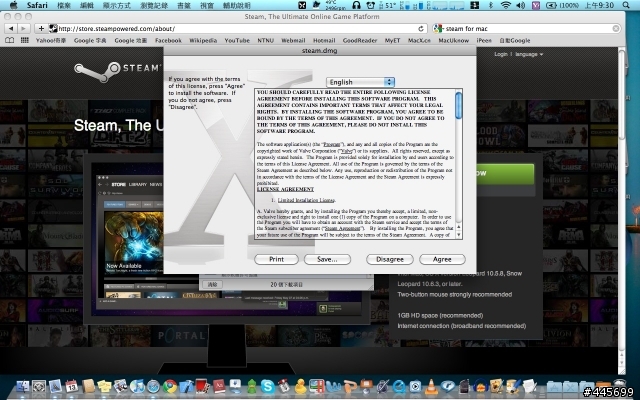Click the Agree button in the license dialog
The width and height of the screenshot is (640, 400).
point(442,259)
